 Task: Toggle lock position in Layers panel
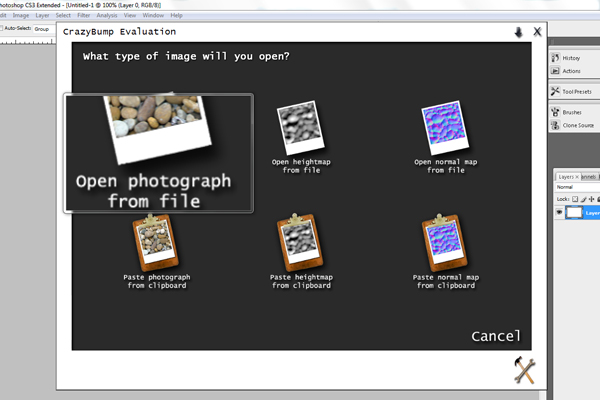point(592,199)
